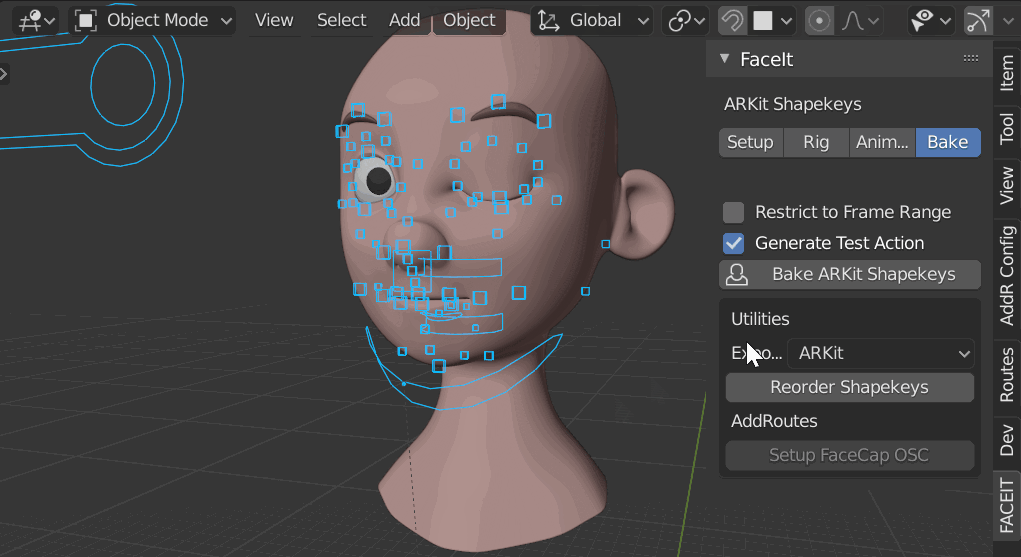Open the View menu
Image resolution: width=1021 pixels, height=557 pixels.
[x=274, y=20]
